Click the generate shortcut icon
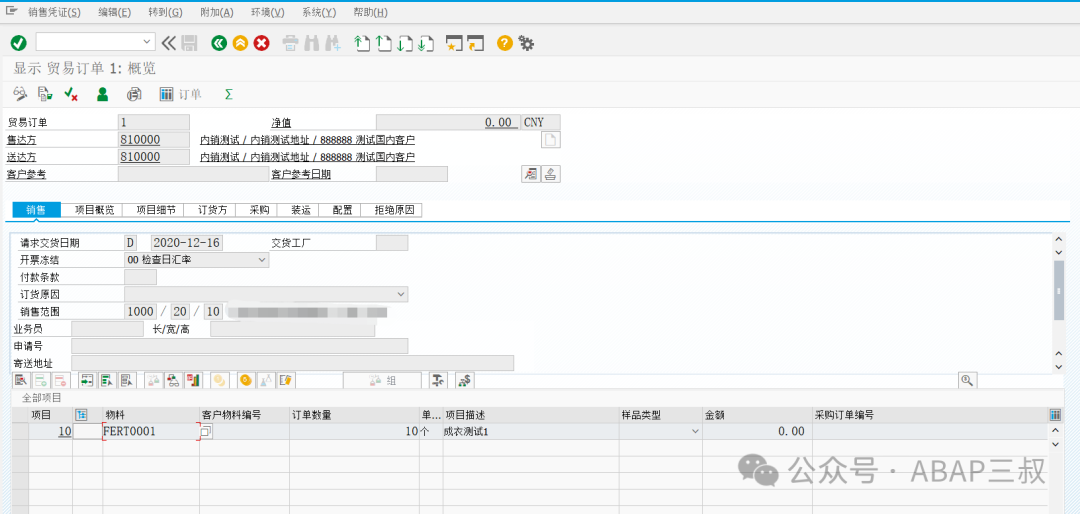The height and width of the screenshot is (514, 1080). pos(476,43)
